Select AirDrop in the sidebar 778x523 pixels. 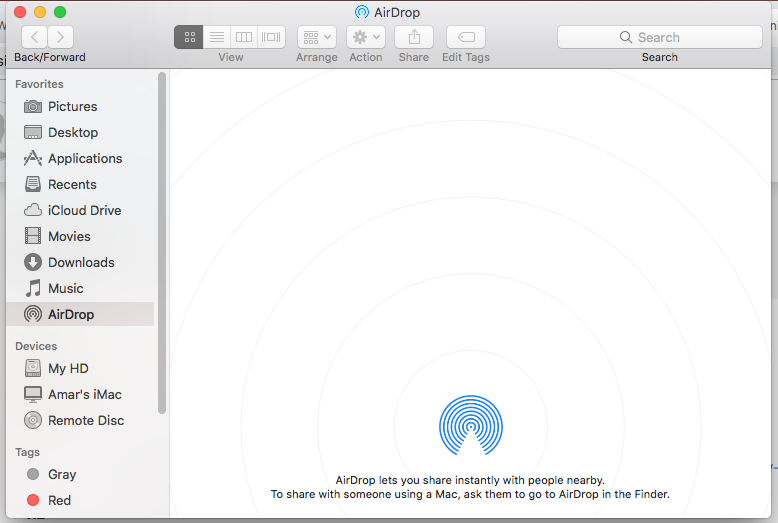click(x=80, y=314)
